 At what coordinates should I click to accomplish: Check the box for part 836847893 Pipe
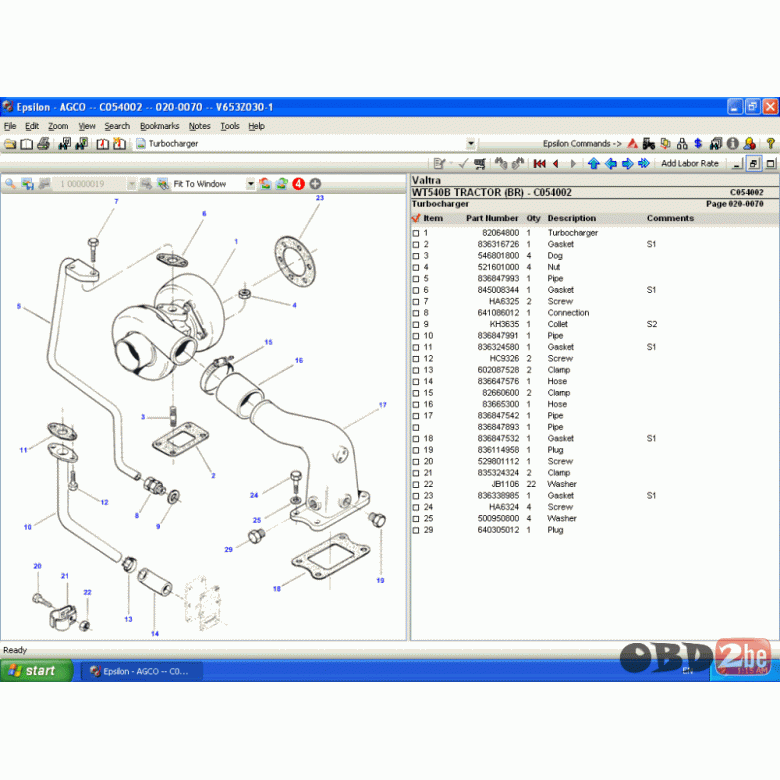click(416, 427)
